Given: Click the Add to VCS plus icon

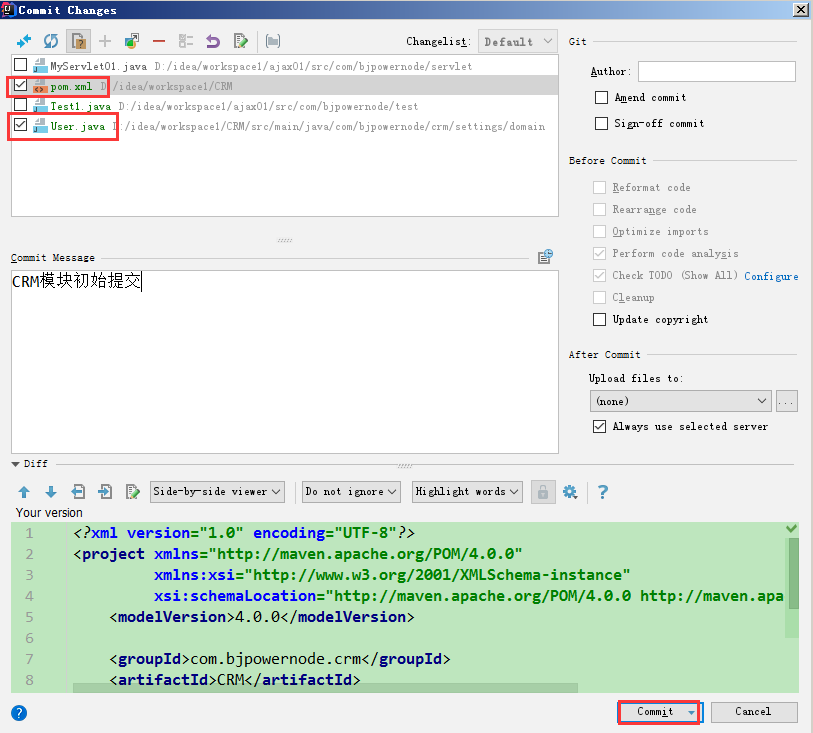Looking at the screenshot, I should tap(105, 41).
